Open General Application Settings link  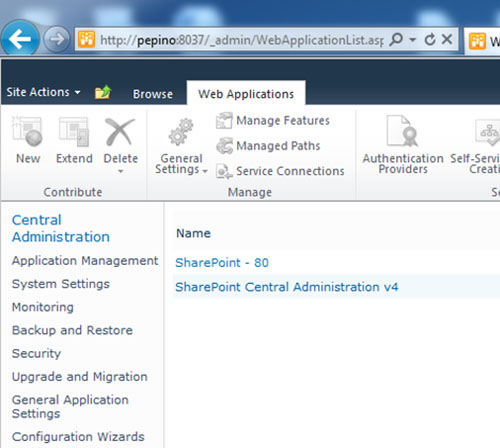70,406
